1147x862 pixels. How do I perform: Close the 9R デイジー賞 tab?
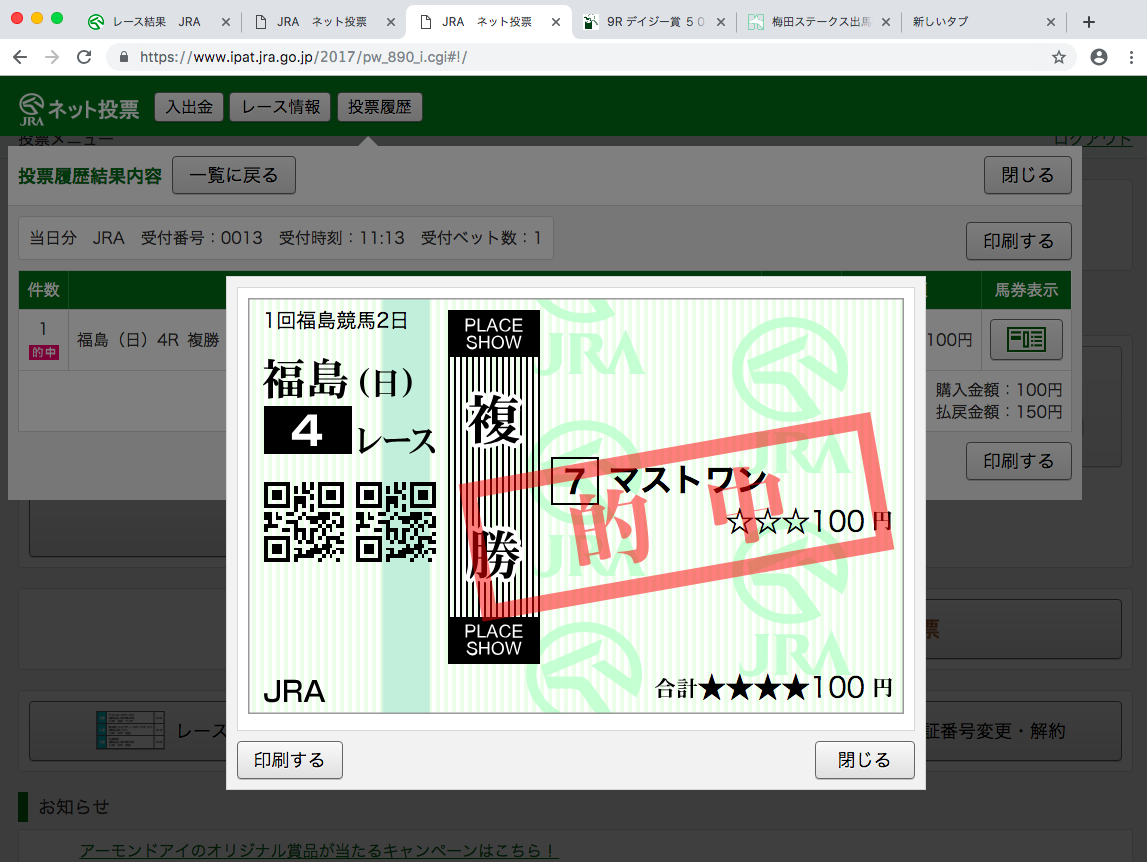(x=721, y=22)
